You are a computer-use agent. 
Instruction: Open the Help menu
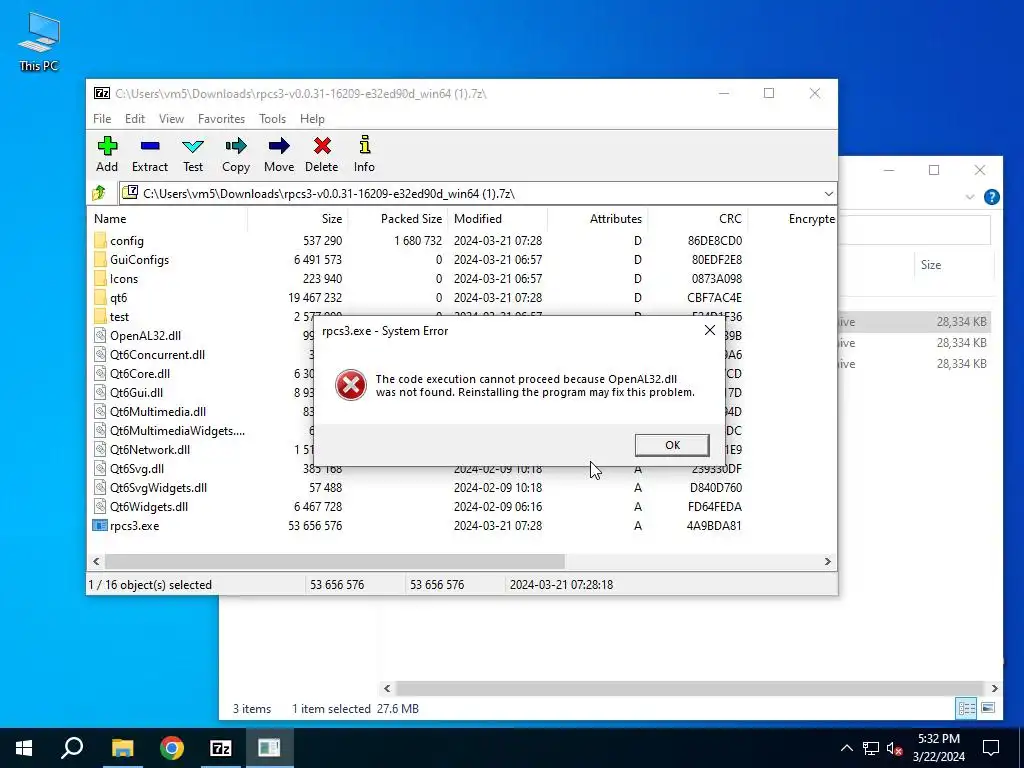click(x=312, y=119)
